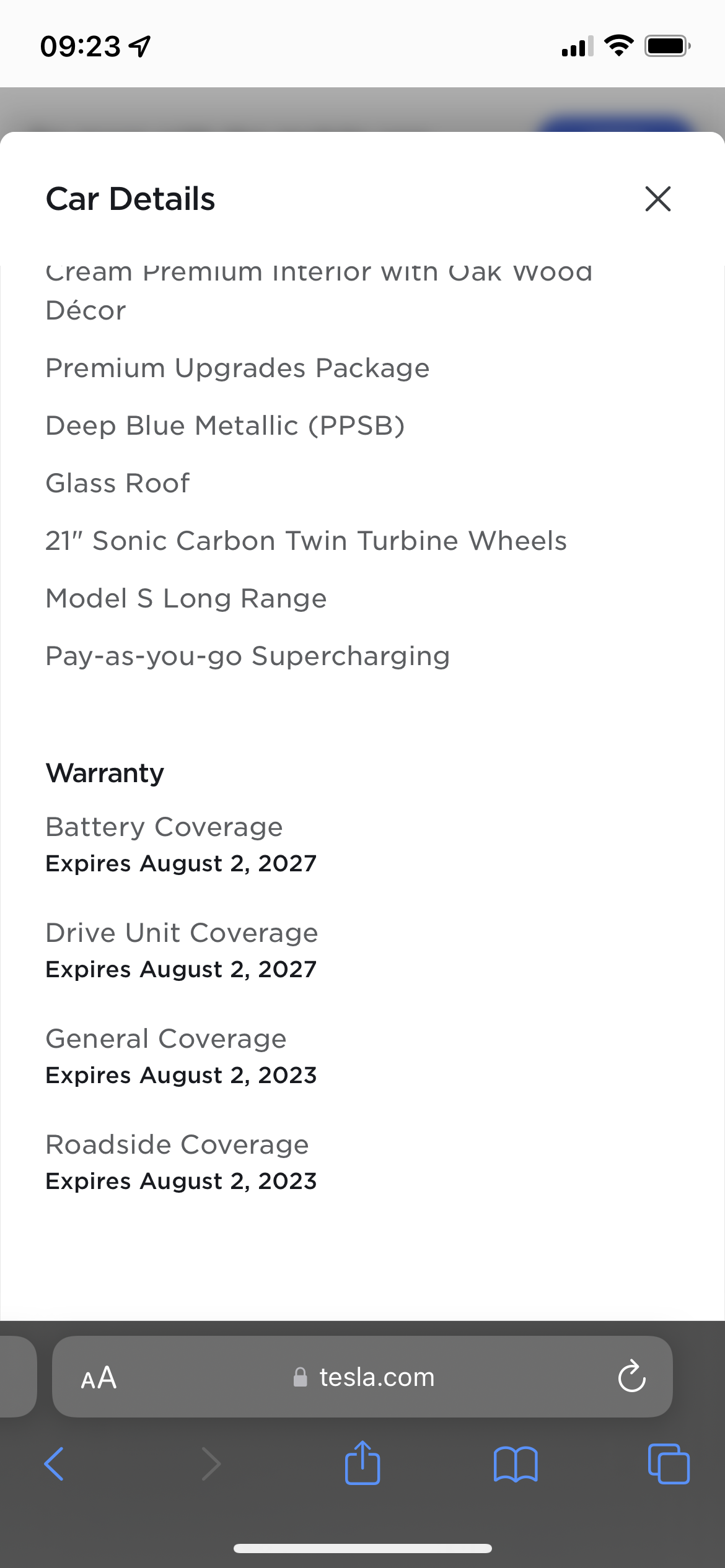Select the Battery Coverage warranty entry

click(164, 827)
